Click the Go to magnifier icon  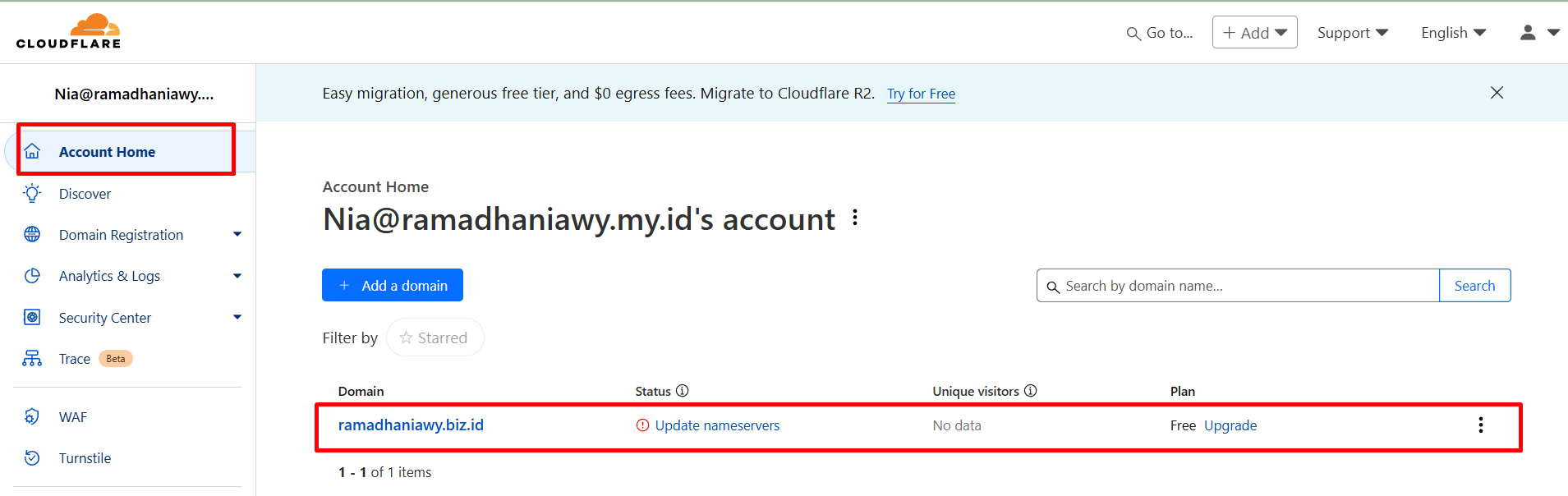coord(1133,34)
